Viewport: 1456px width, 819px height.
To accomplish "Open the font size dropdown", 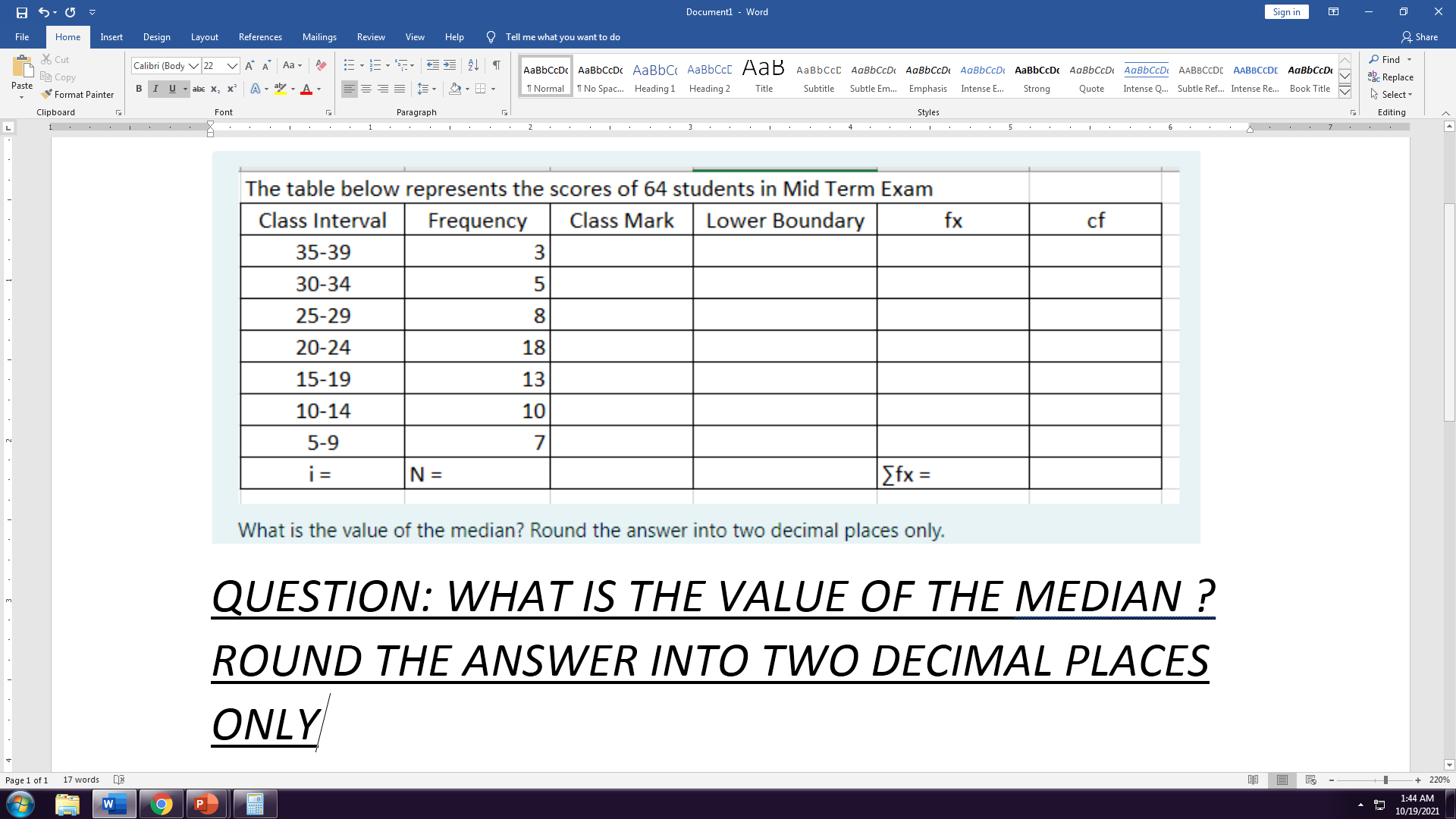I will pos(231,65).
